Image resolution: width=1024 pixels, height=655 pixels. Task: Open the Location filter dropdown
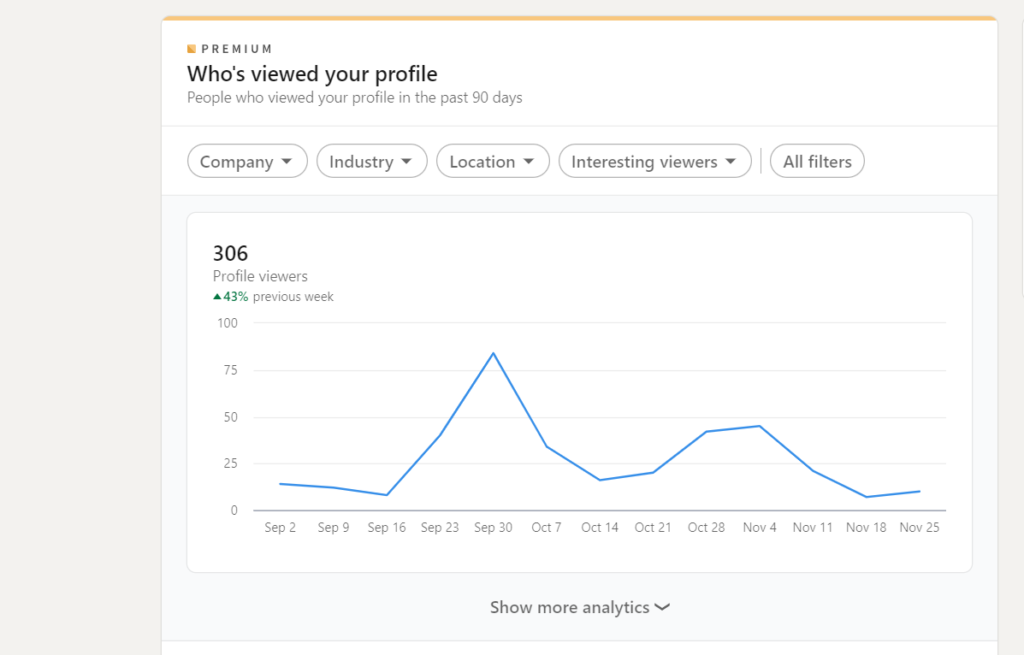pyautogui.click(x=493, y=162)
